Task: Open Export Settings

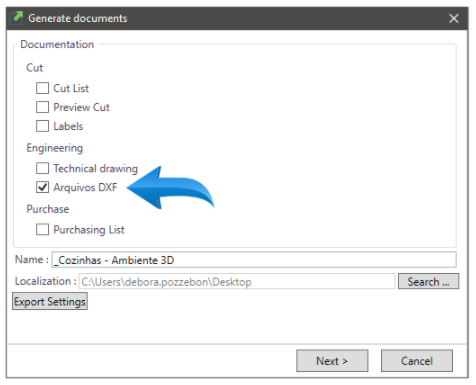Action: tap(50, 302)
